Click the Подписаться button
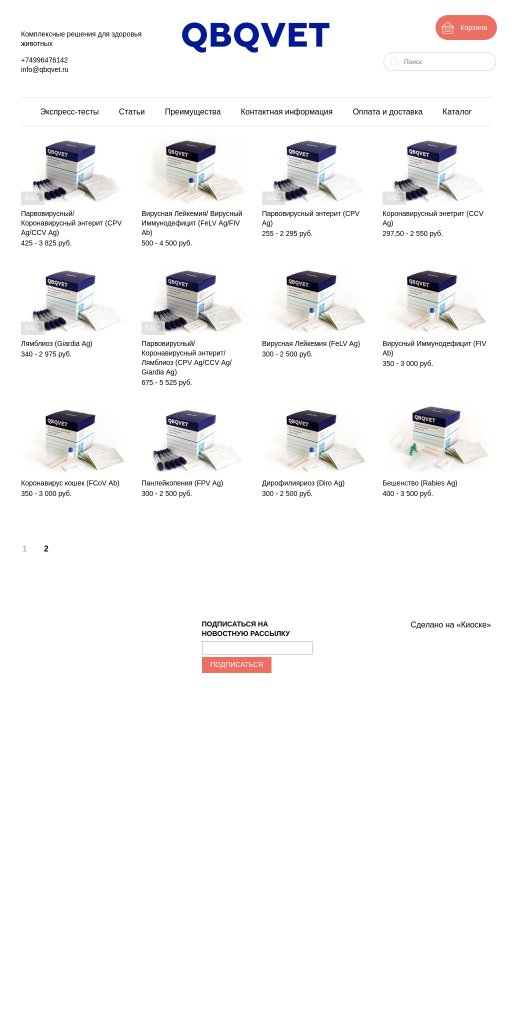The image size is (512, 1024). point(236,665)
